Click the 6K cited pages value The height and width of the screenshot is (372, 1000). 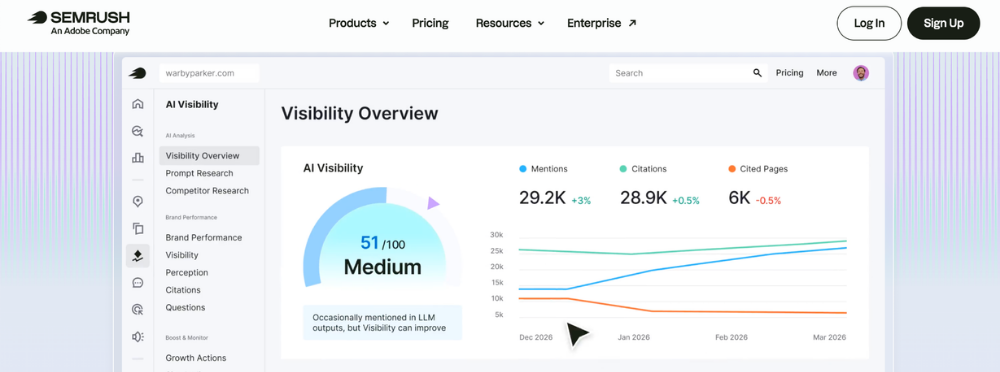coord(739,198)
